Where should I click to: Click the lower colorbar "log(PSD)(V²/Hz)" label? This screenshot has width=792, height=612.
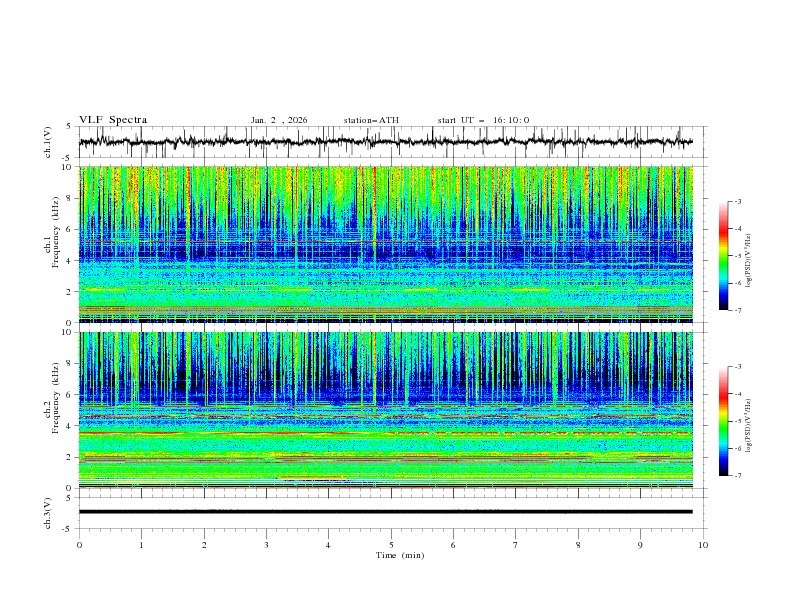click(749, 425)
